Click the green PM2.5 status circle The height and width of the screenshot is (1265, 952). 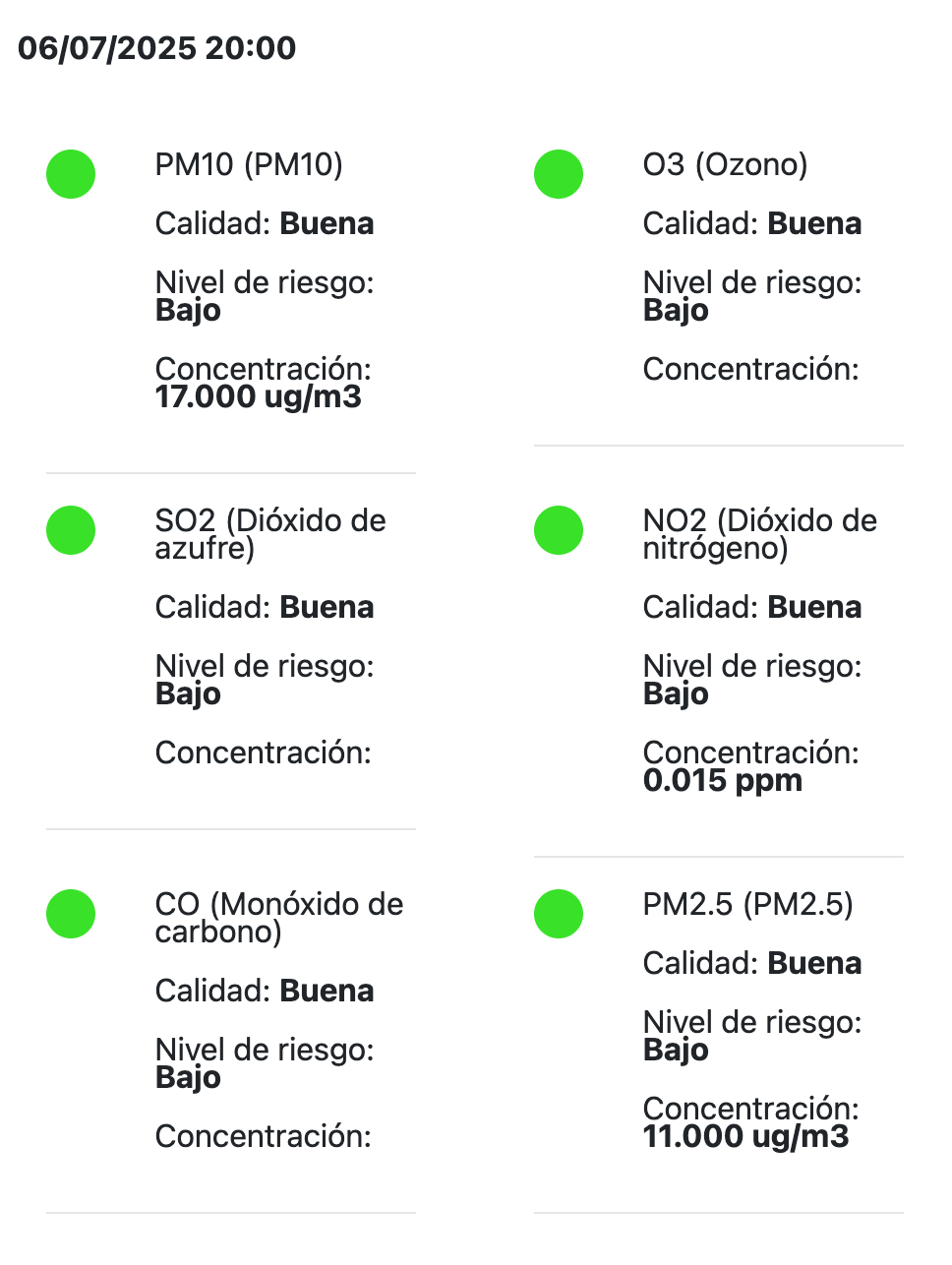559,914
